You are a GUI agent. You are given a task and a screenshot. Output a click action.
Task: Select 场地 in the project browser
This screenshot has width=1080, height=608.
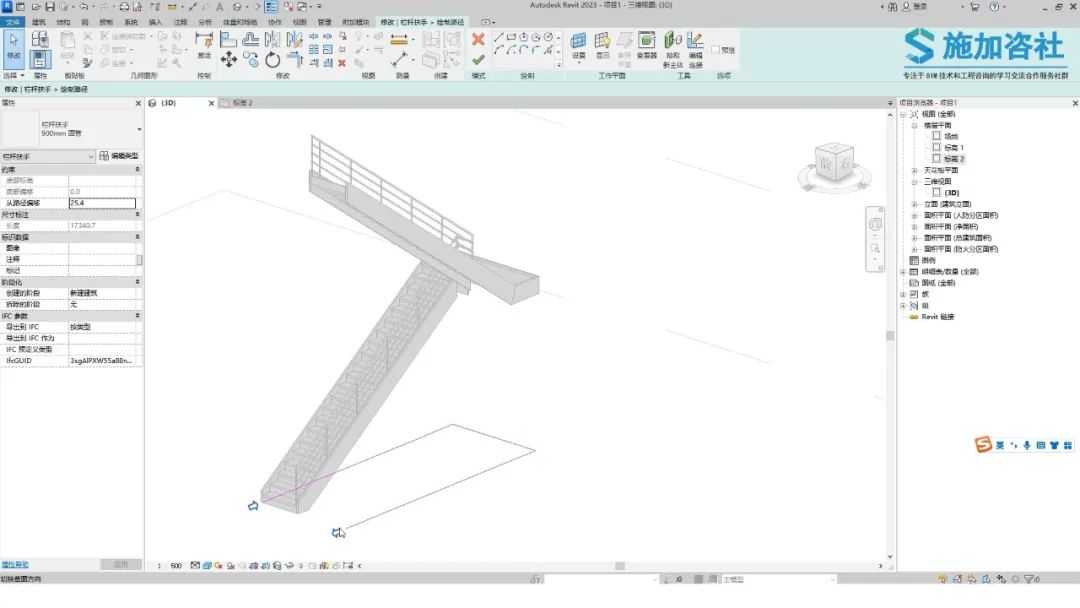pos(951,136)
